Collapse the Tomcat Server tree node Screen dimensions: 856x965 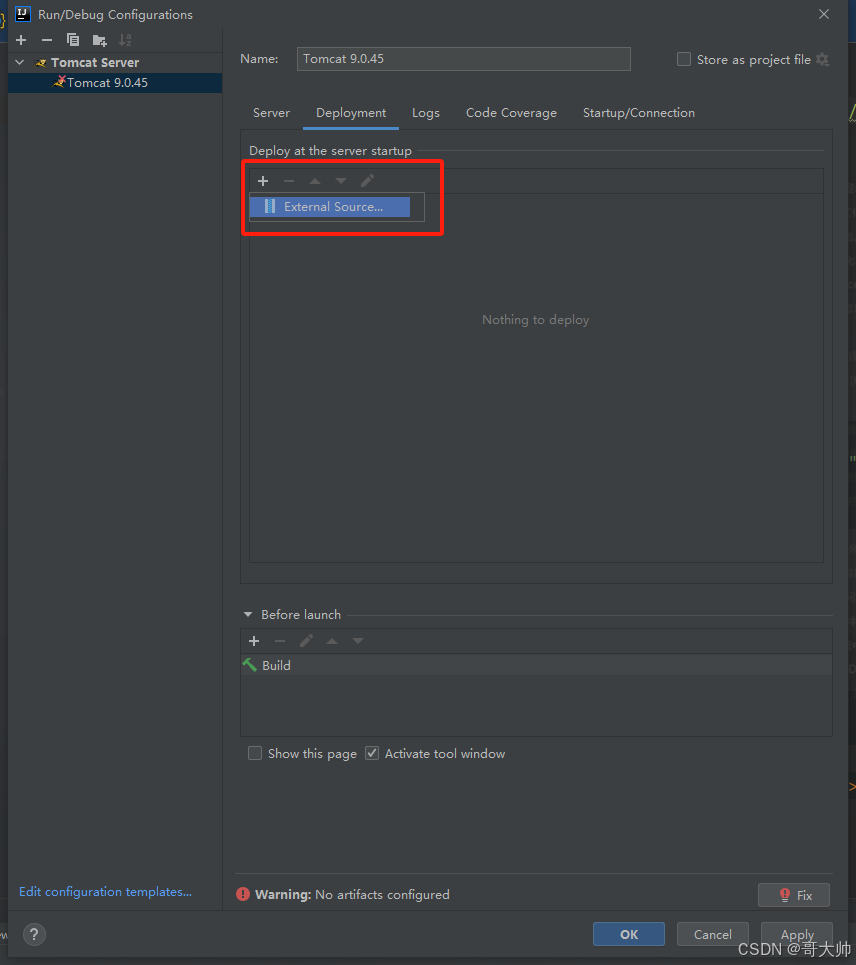pyautogui.click(x=20, y=62)
